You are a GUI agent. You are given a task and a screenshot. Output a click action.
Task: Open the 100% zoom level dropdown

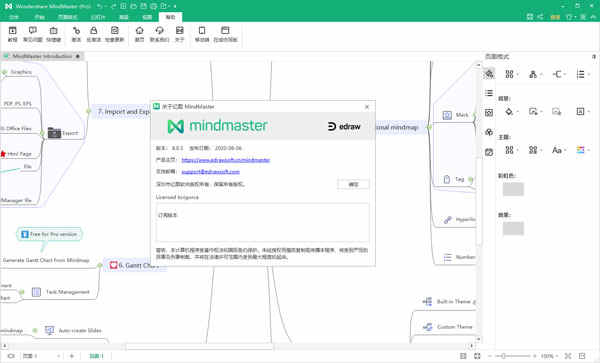pyautogui.click(x=549, y=356)
